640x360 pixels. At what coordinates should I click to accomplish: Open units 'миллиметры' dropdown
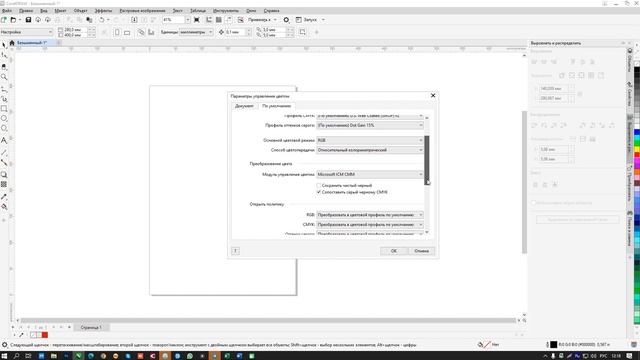coord(196,32)
